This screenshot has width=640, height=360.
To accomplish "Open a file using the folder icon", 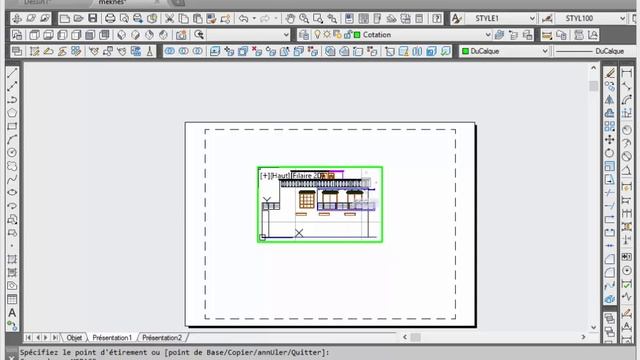I will (78, 18).
